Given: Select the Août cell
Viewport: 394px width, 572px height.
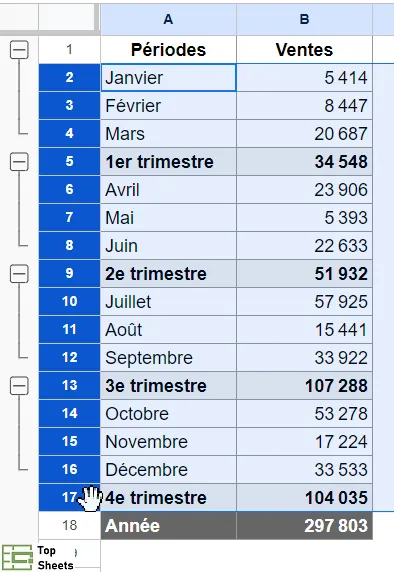Looking at the screenshot, I should [168, 330].
